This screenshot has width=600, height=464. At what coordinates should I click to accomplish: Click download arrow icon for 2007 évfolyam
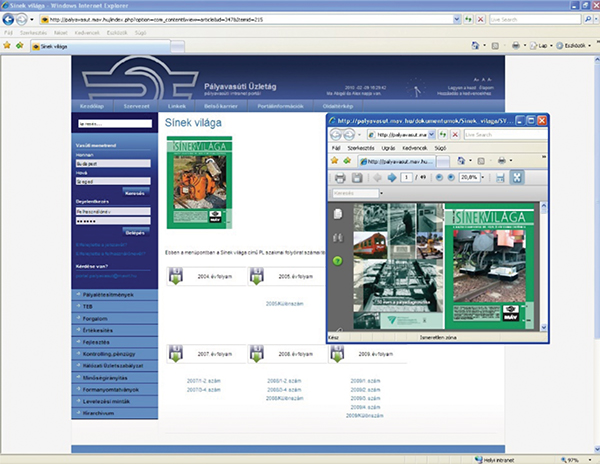(x=174, y=354)
